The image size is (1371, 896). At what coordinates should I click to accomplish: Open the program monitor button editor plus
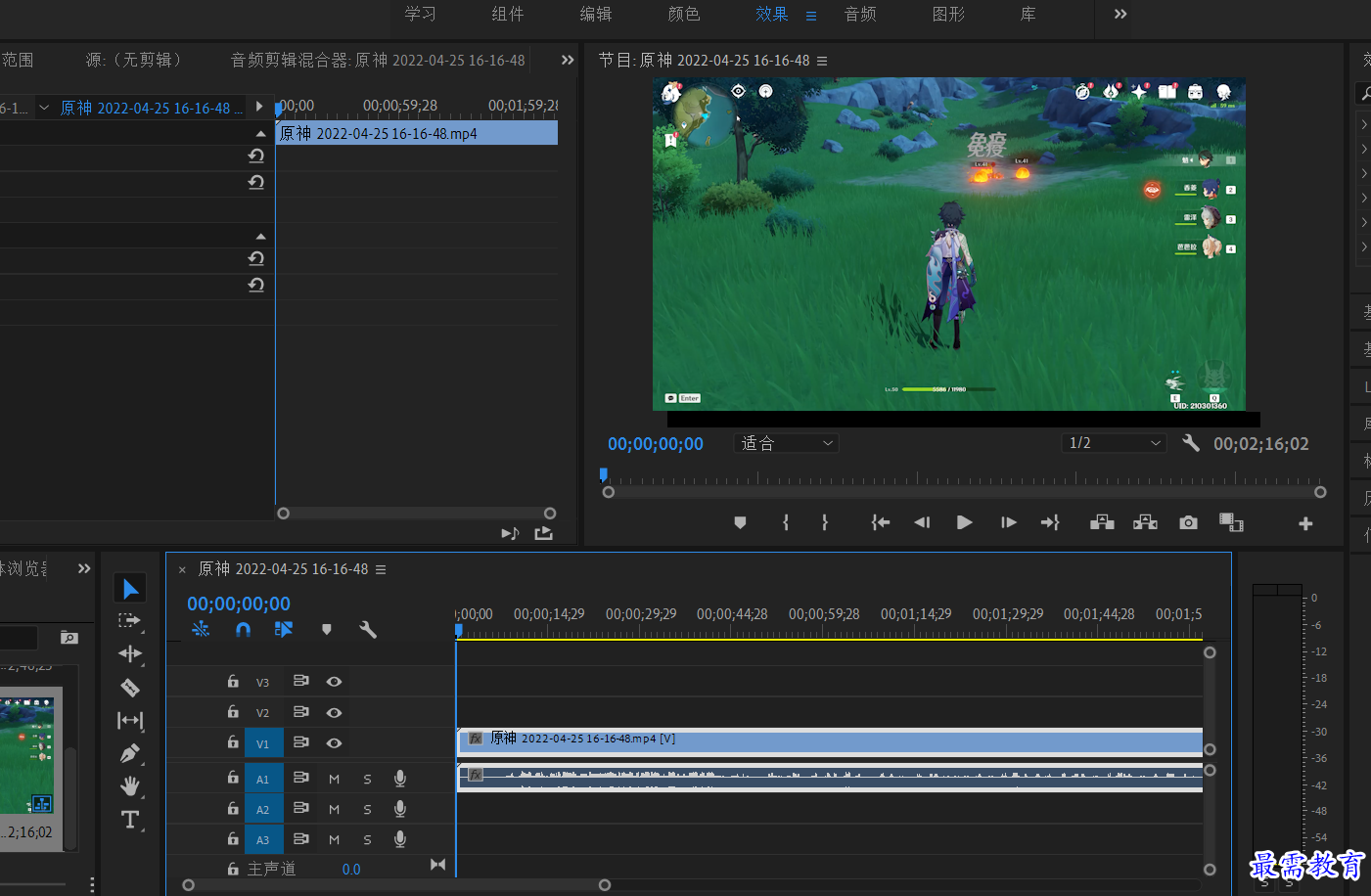pos(1305,523)
